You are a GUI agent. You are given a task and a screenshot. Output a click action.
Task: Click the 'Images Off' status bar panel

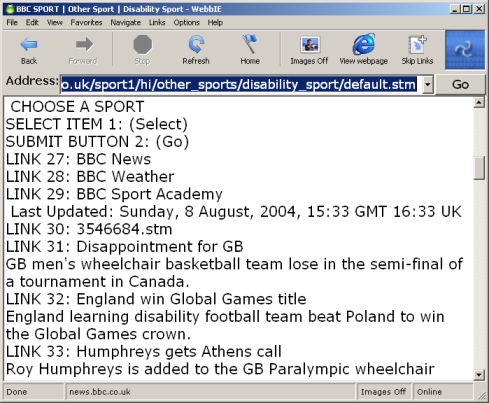tap(384, 392)
